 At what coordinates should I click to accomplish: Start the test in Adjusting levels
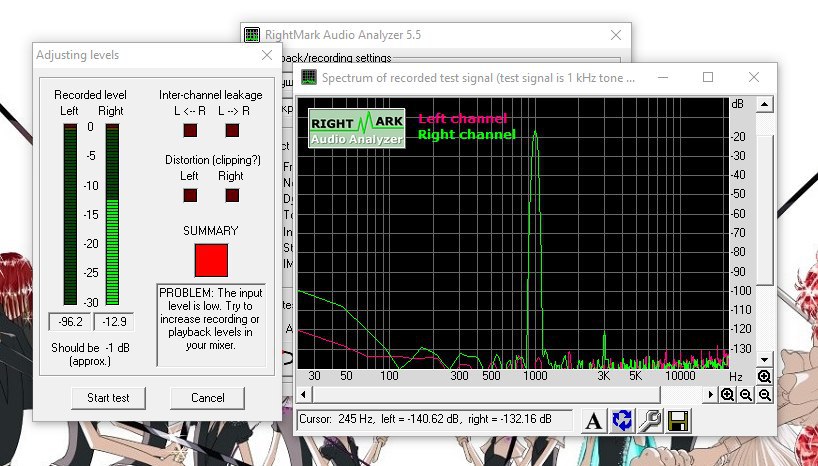108,398
